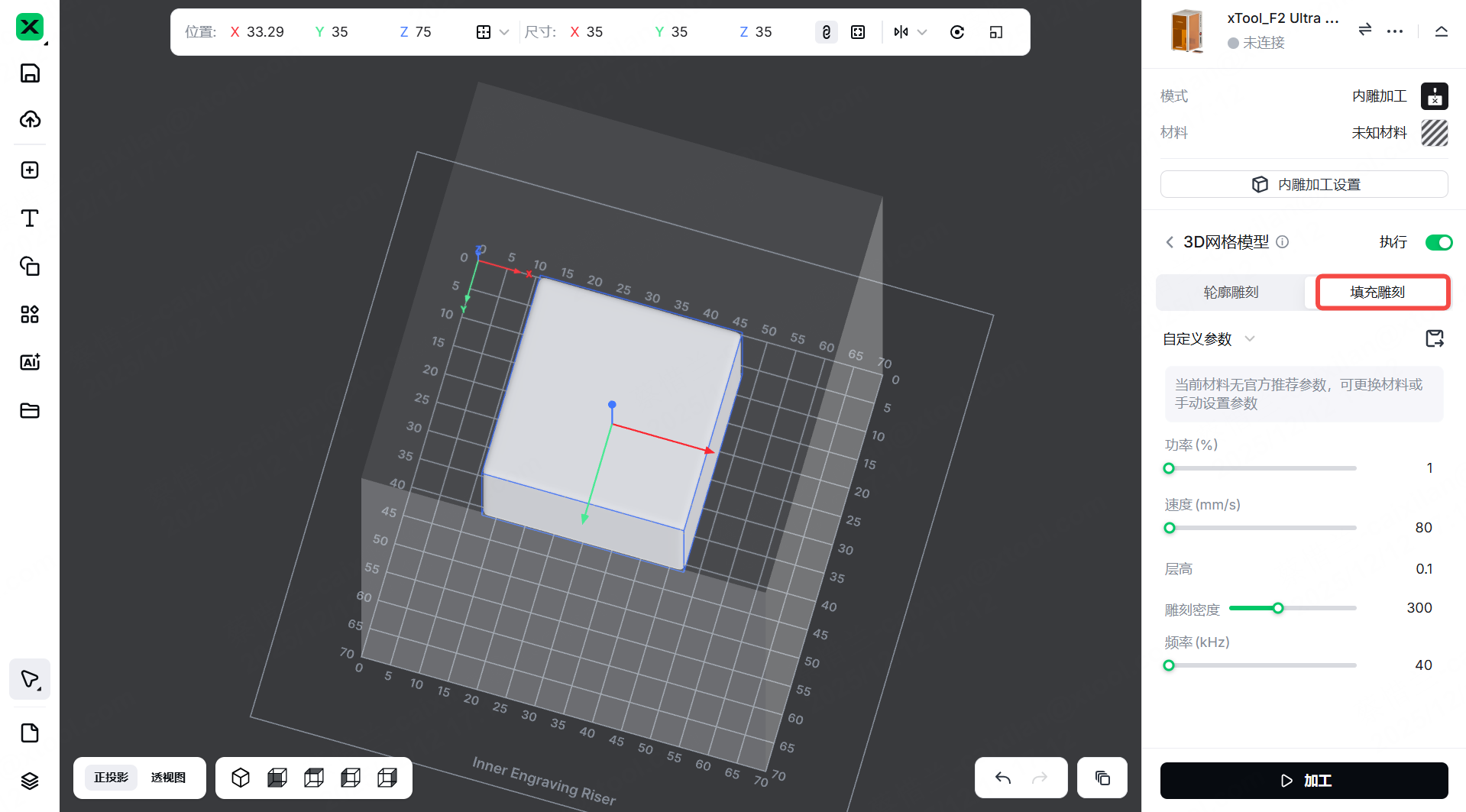The height and width of the screenshot is (812, 1466).
Task: Switch to the 轮廓雕刻 tab
Action: click(1231, 293)
